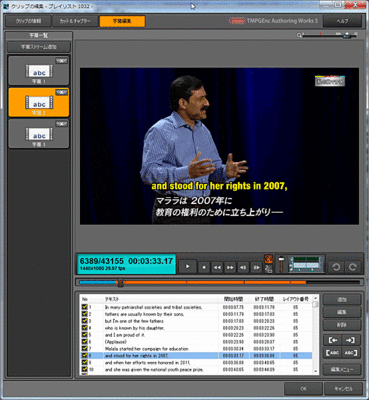Uncheck subtitle row 5 checkbox
The height and width of the screenshot is (400, 369).
(85, 335)
